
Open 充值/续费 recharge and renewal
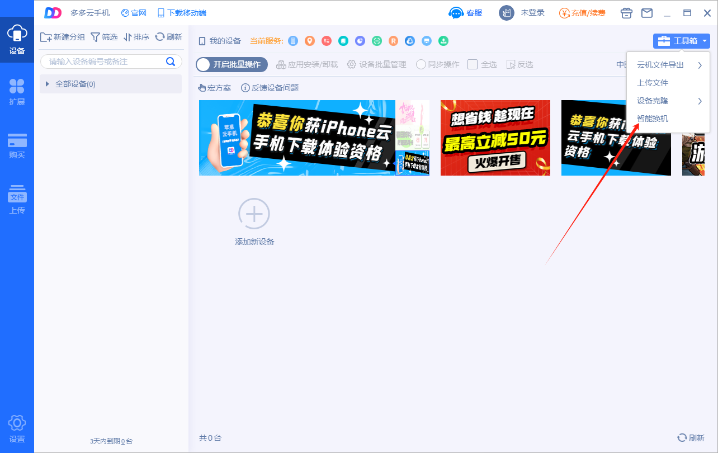point(582,13)
